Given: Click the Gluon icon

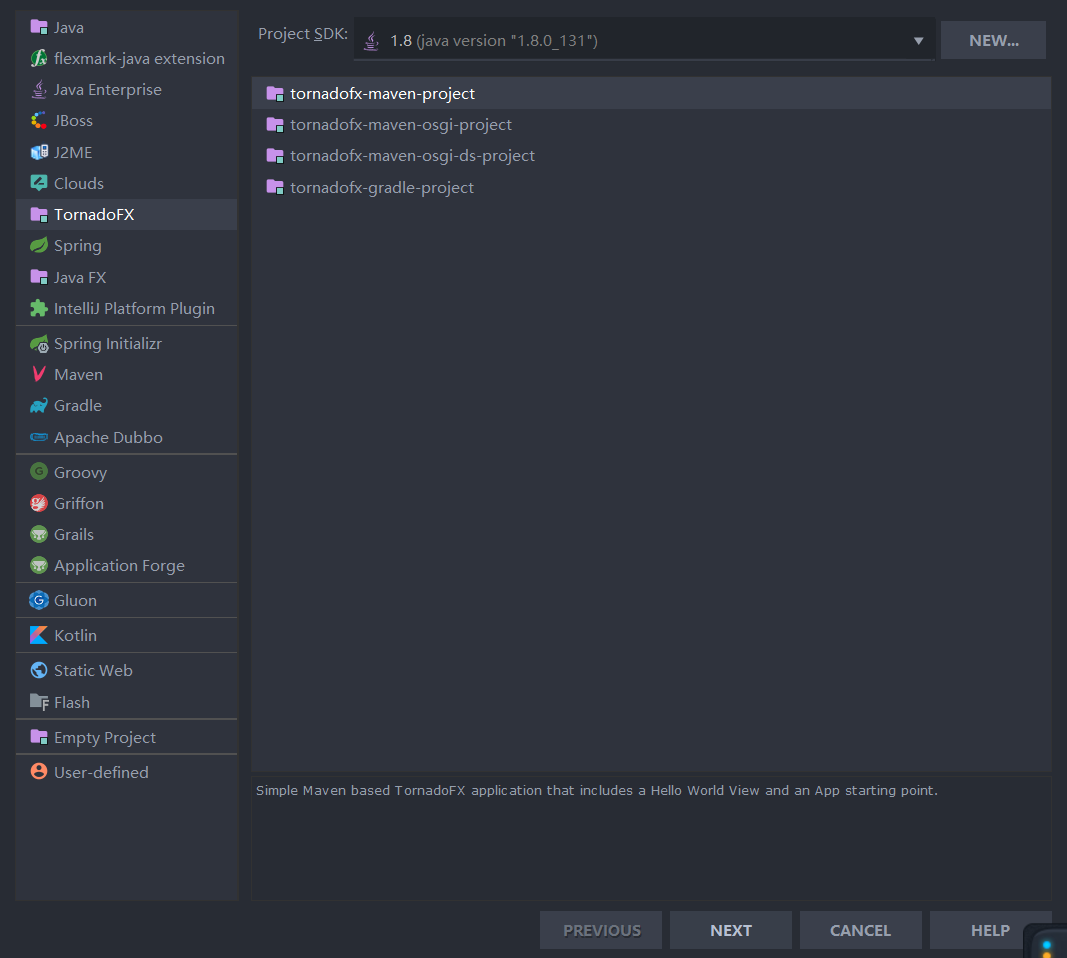Looking at the screenshot, I should (39, 600).
